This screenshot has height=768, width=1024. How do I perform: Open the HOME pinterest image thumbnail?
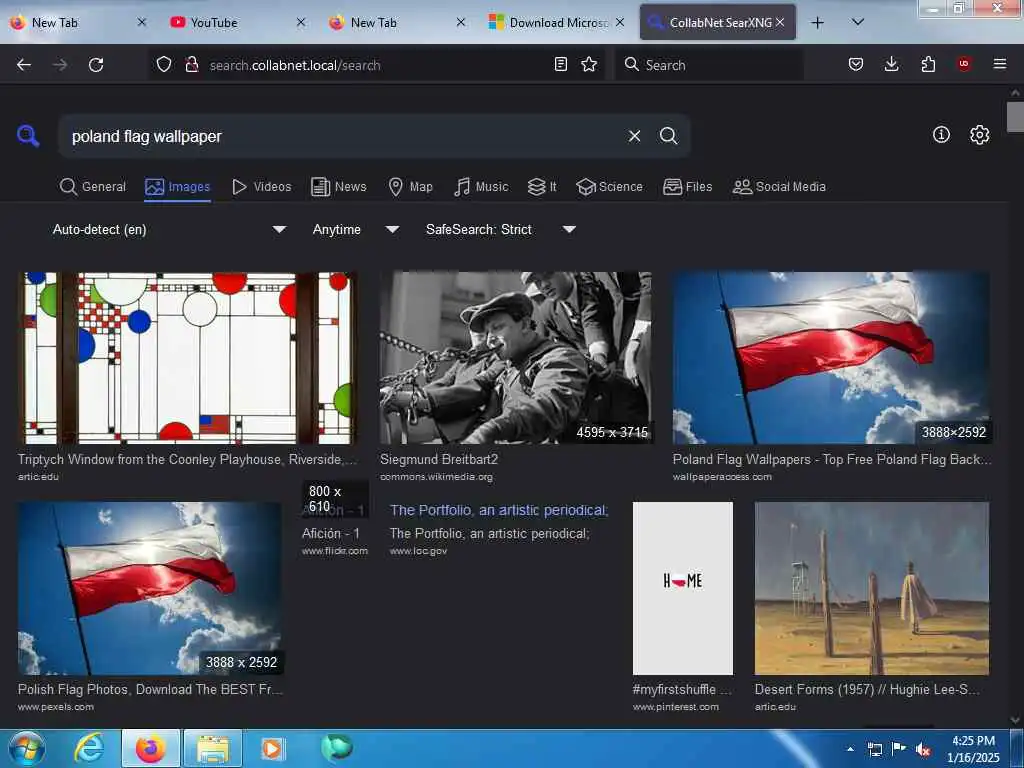[x=682, y=588]
